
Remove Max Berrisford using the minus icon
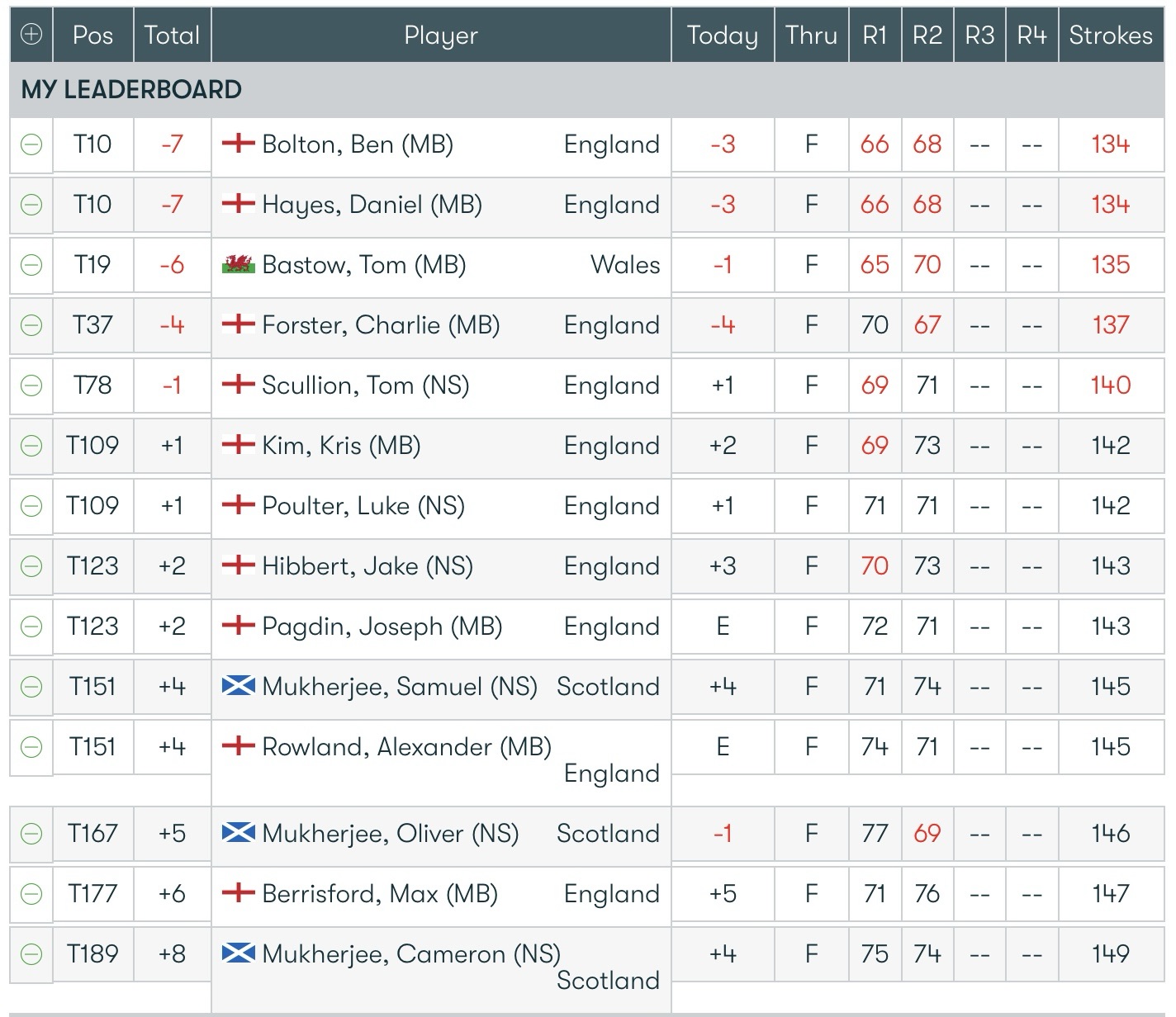(x=31, y=894)
